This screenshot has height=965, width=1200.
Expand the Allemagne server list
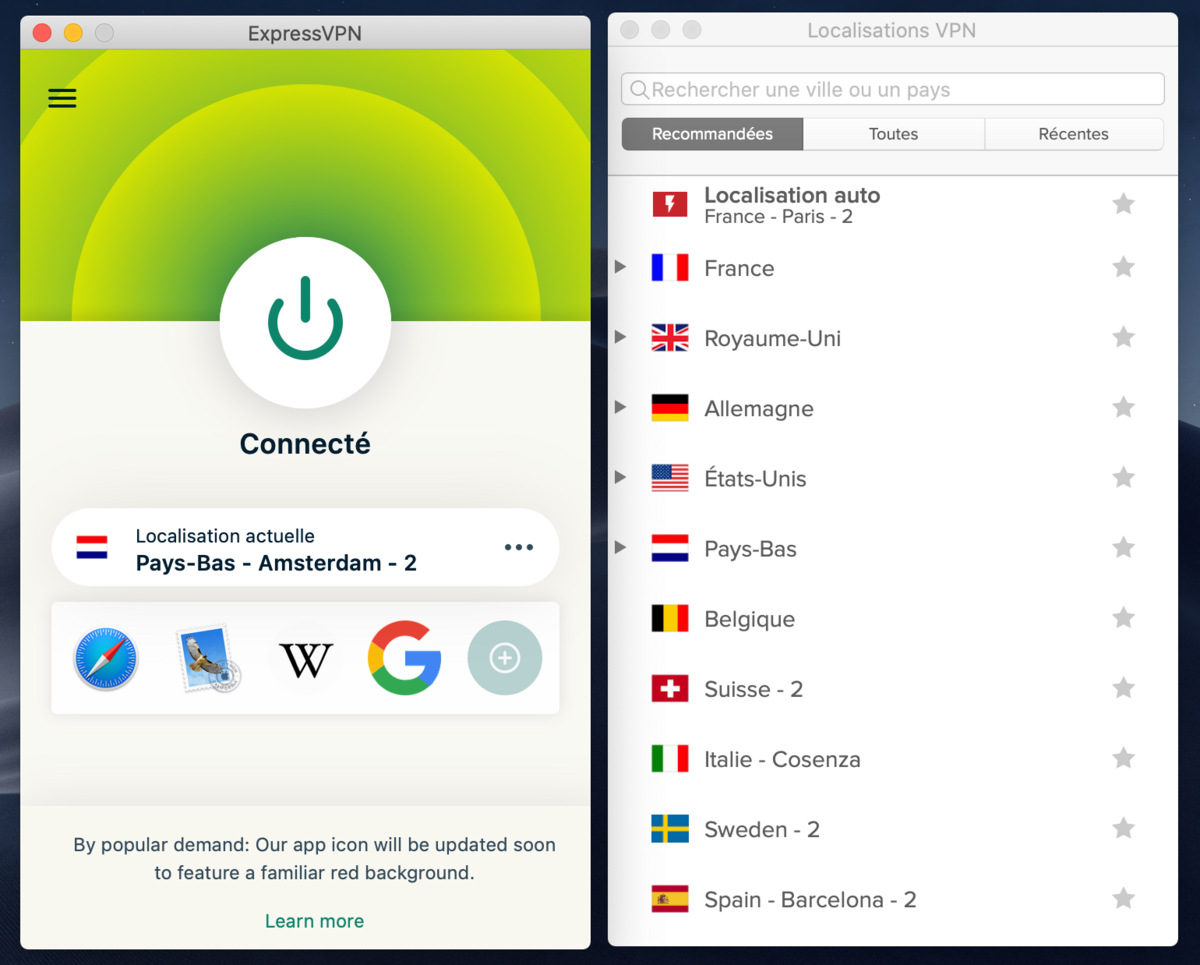(x=620, y=407)
